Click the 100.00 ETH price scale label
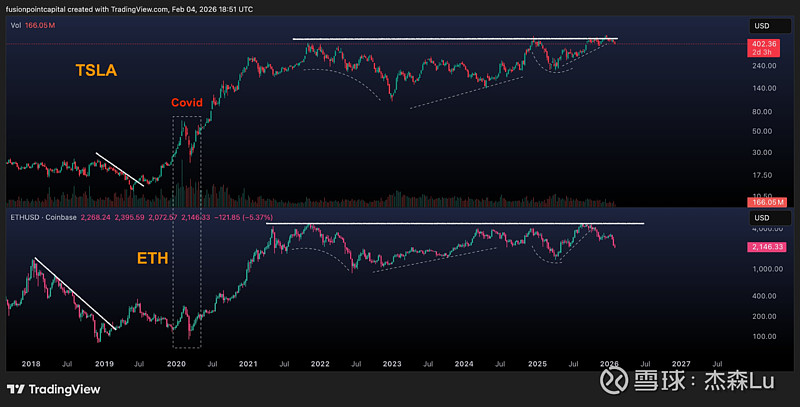800x407 pixels. pyautogui.click(x=764, y=336)
